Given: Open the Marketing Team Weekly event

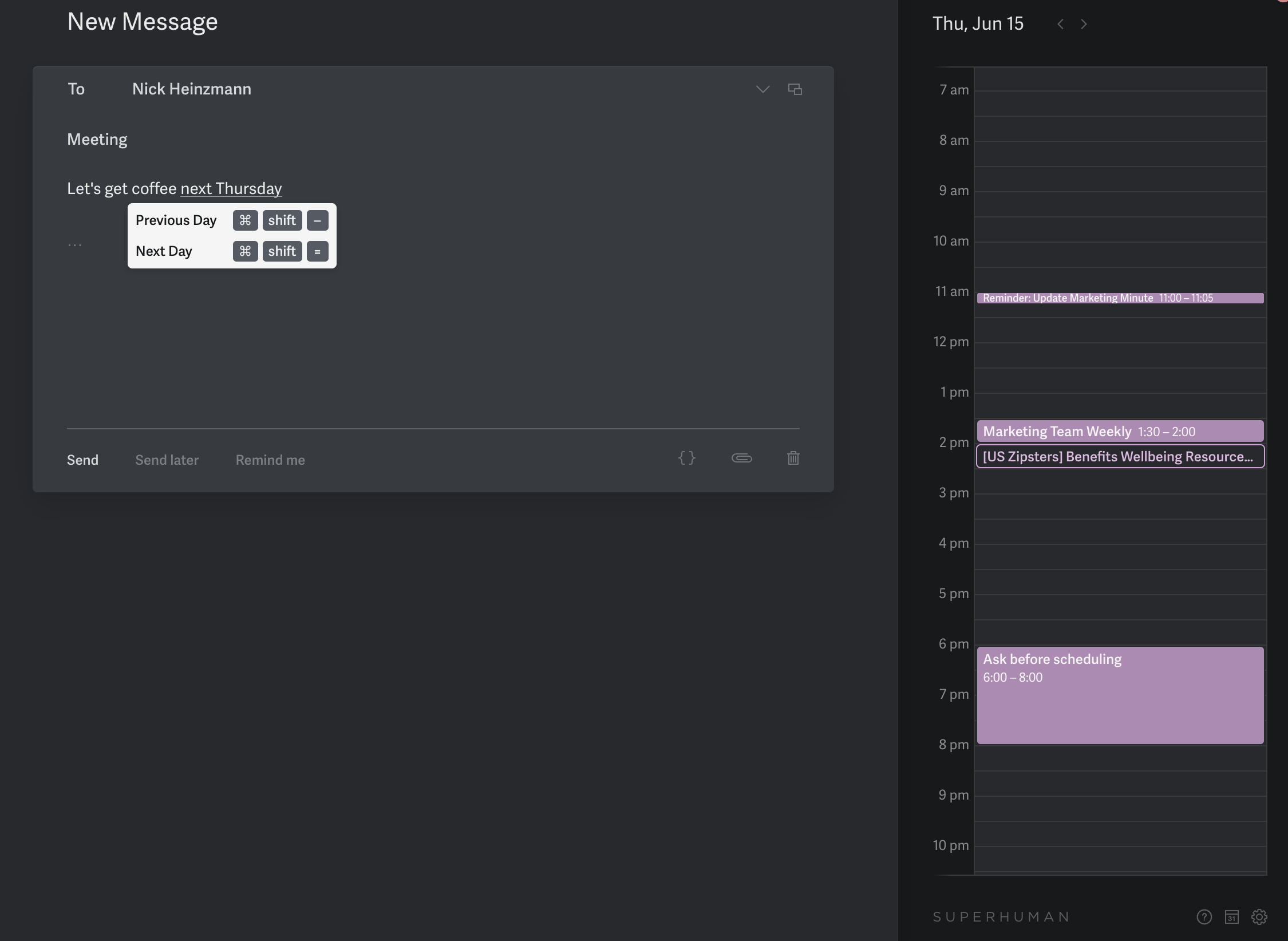Looking at the screenshot, I should point(1119,432).
